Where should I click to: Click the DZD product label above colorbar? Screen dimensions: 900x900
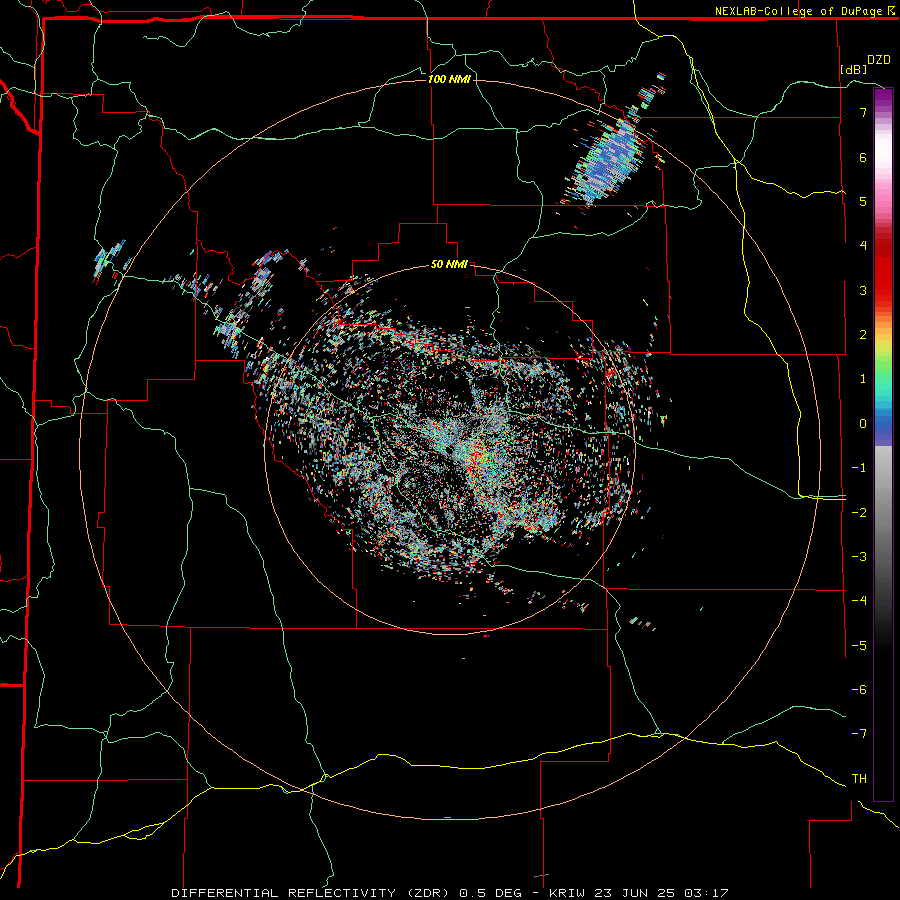[879, 60]
